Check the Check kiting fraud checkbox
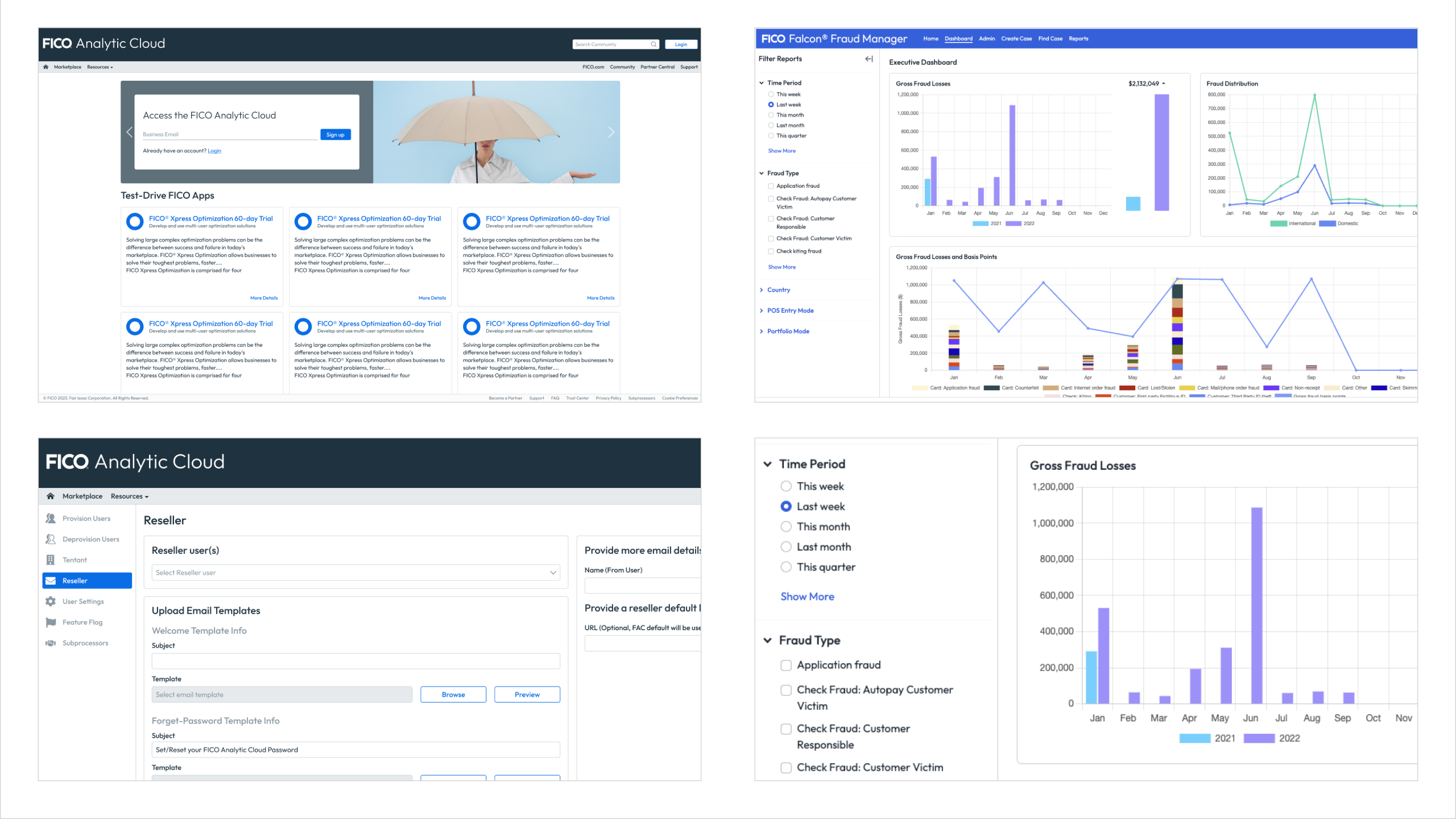This screenshot has width=1456, height=819. (771, 251)
